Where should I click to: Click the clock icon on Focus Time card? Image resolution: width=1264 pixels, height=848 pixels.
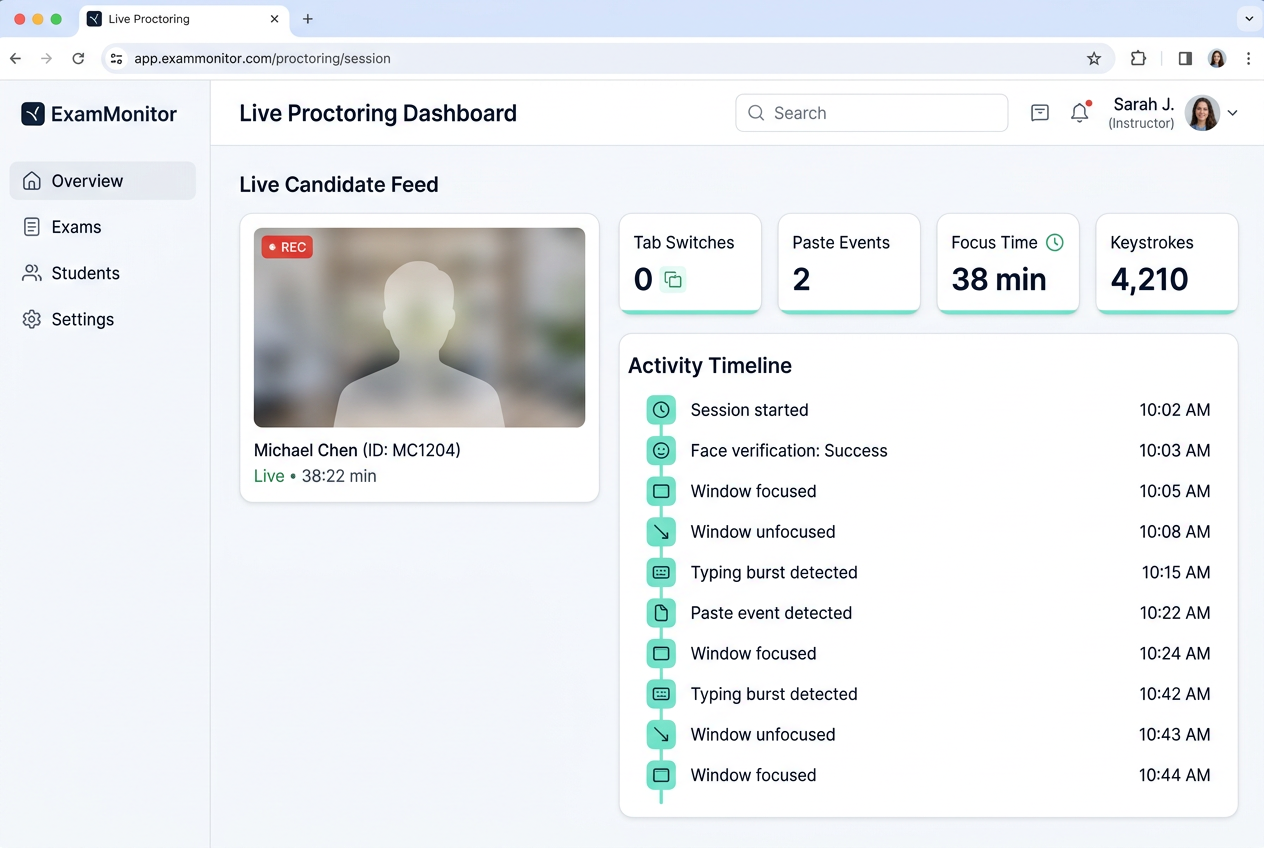pyautogui.click(x=1056, y=242)
